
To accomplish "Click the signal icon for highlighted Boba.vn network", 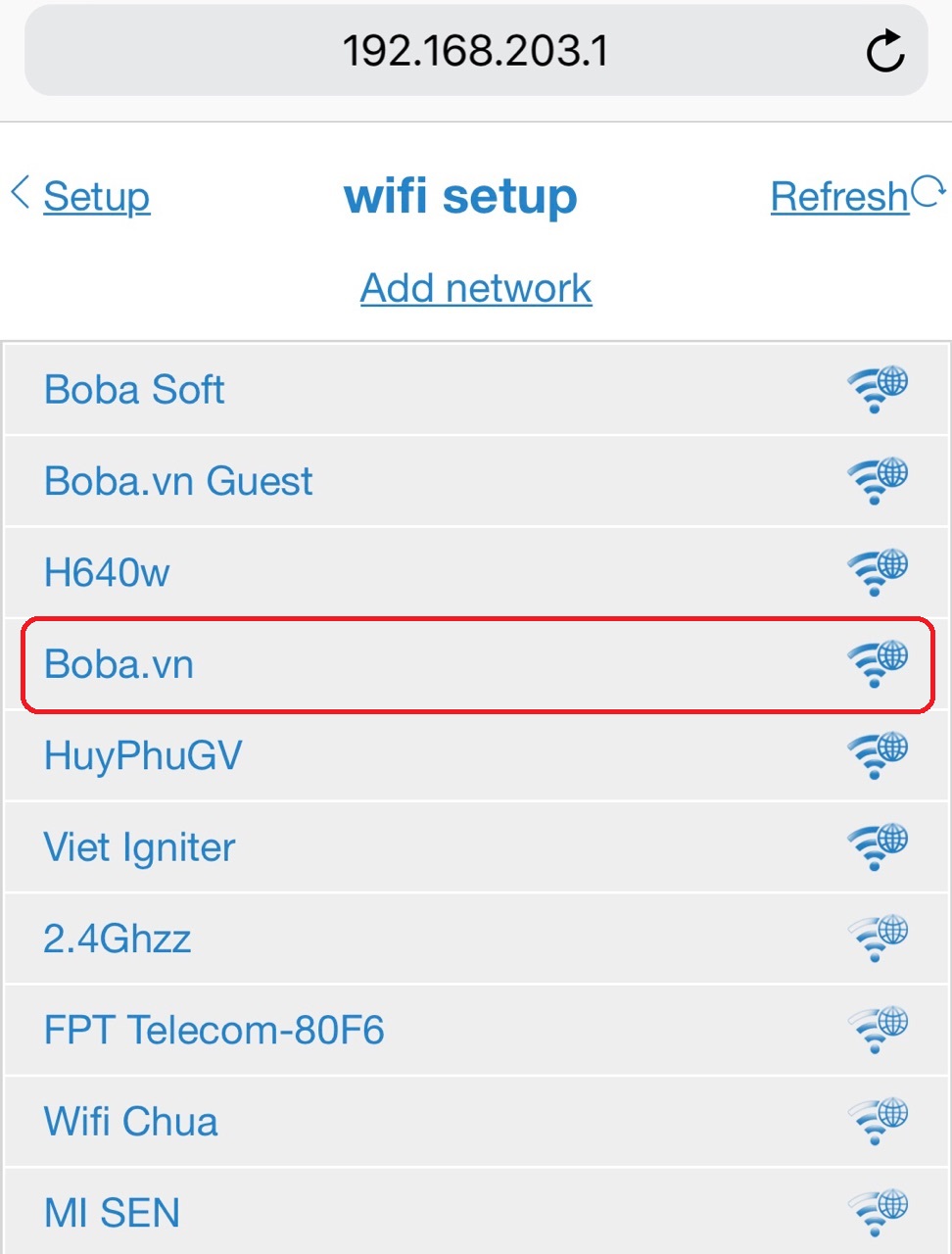I will tap(877, 664).
